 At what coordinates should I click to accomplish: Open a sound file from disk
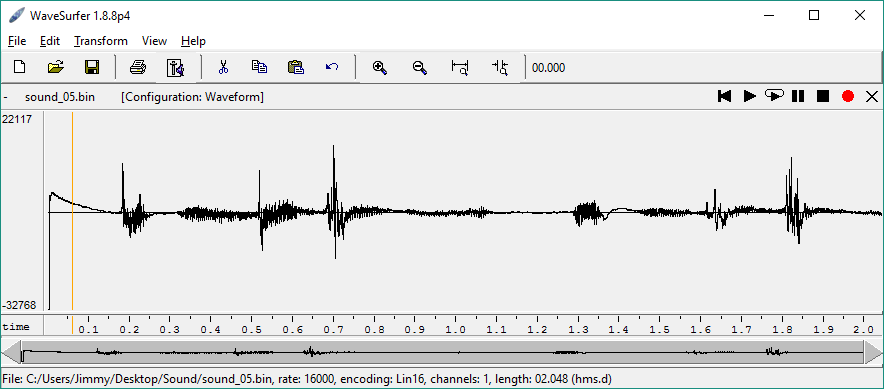click(55, 68)
